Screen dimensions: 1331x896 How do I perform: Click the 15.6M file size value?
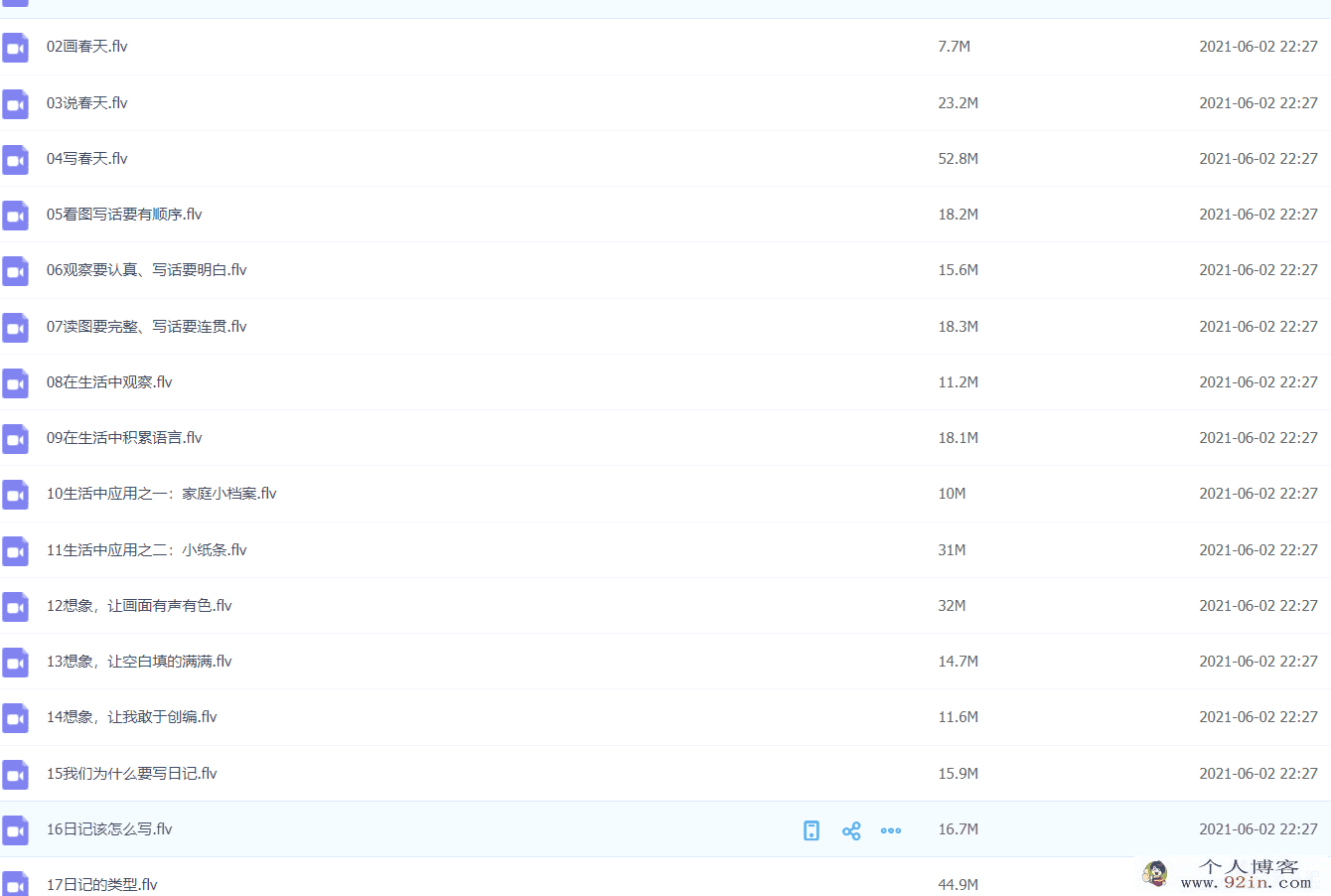coord(959,270)
